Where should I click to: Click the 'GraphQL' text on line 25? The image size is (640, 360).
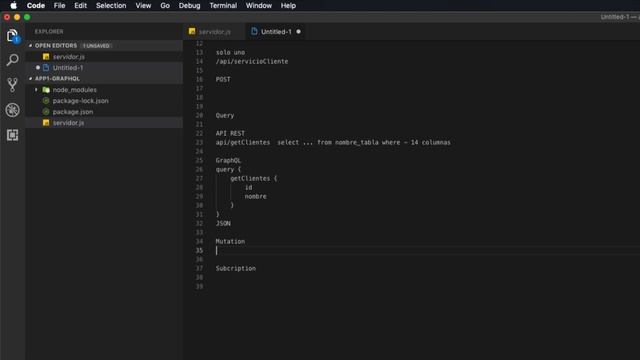pyautogui.click(x=228, y=160)
